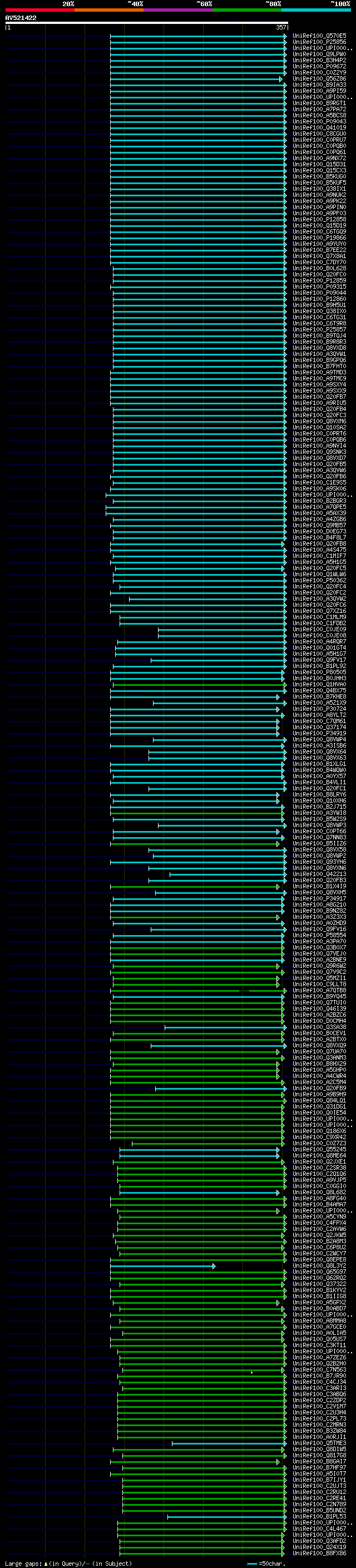Open UniRef100_P09043 entry

pos(319,121)
